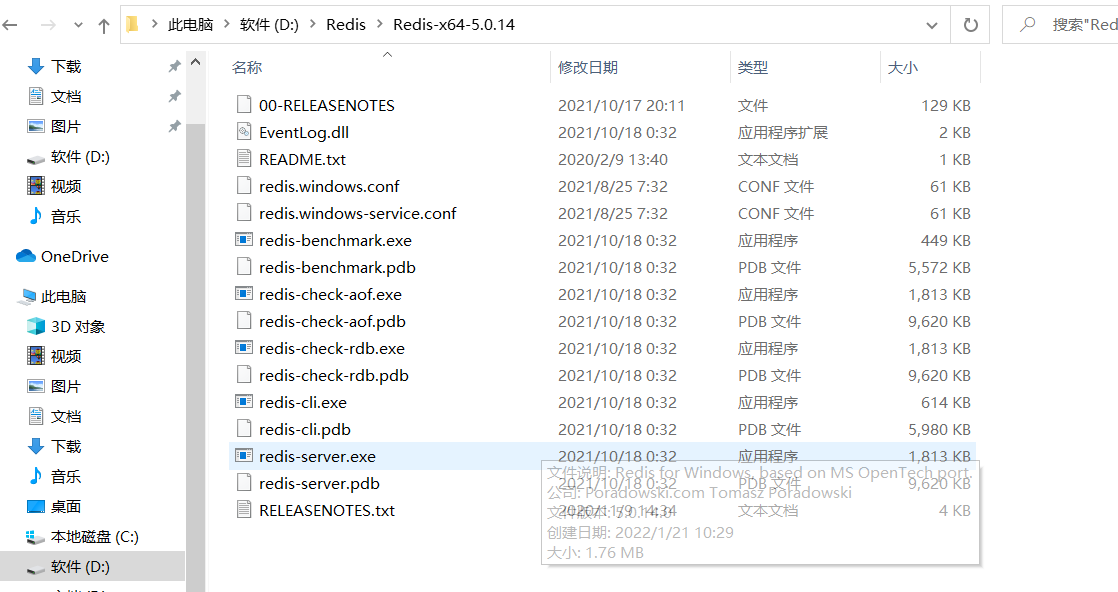Image resolution: width=1118 pixels, height=592 pixels.
Task: Go back to the previous folder
Action: pos(10,24)
